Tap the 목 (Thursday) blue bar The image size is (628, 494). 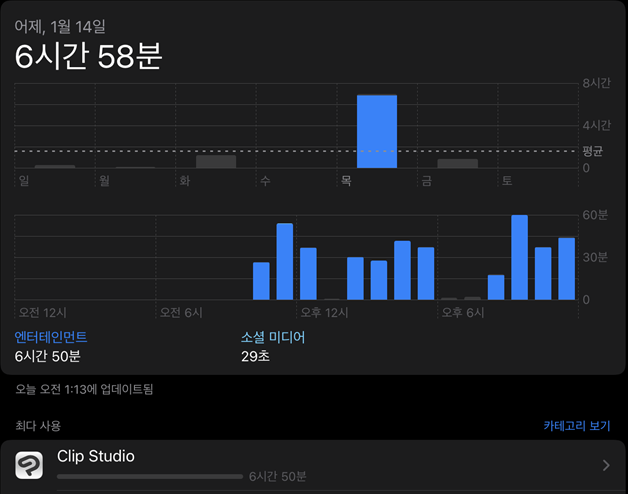click(377, 131)
